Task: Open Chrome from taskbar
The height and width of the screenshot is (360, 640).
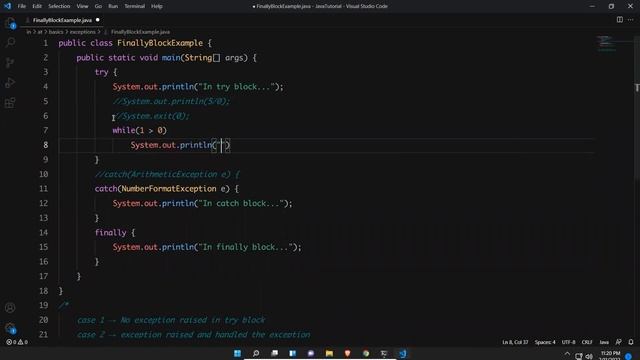Action: coord(366,353)
